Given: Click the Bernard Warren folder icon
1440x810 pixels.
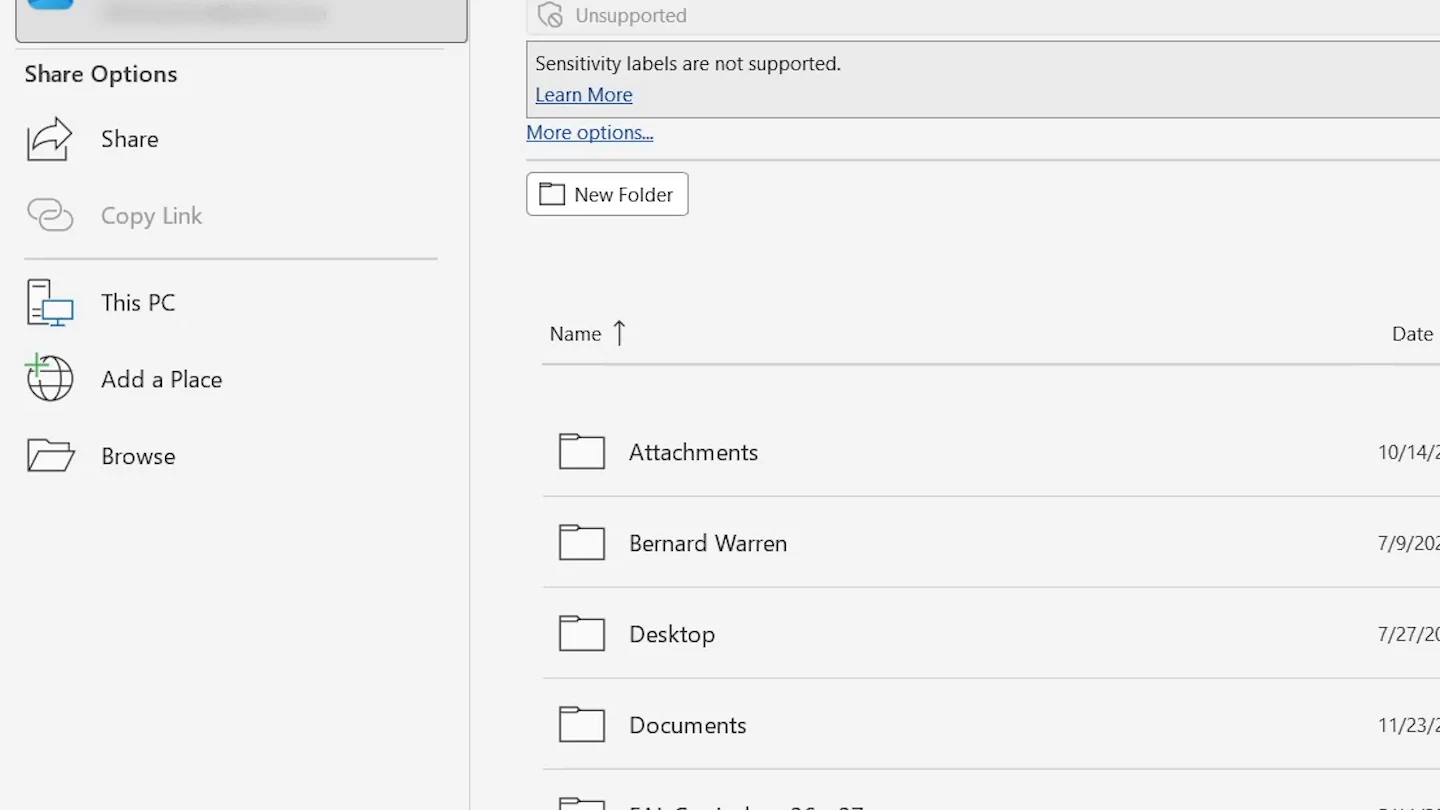Looking at the screenshot, I should click(582, 543).
